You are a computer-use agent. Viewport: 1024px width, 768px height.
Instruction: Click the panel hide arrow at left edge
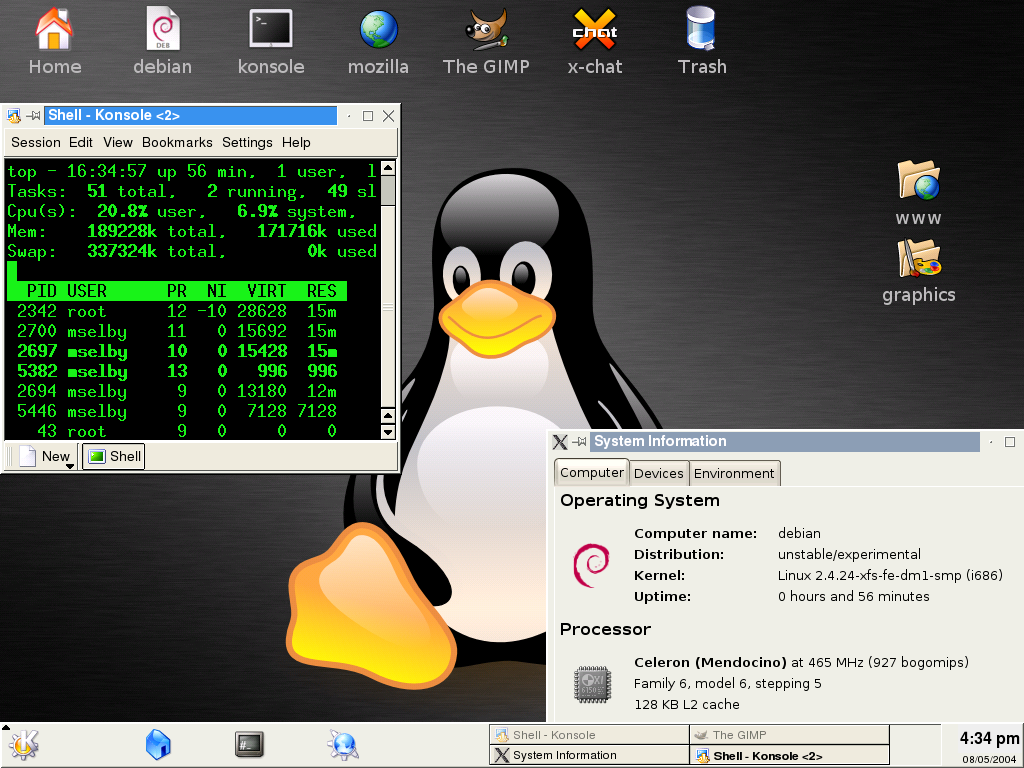(5, 726)
